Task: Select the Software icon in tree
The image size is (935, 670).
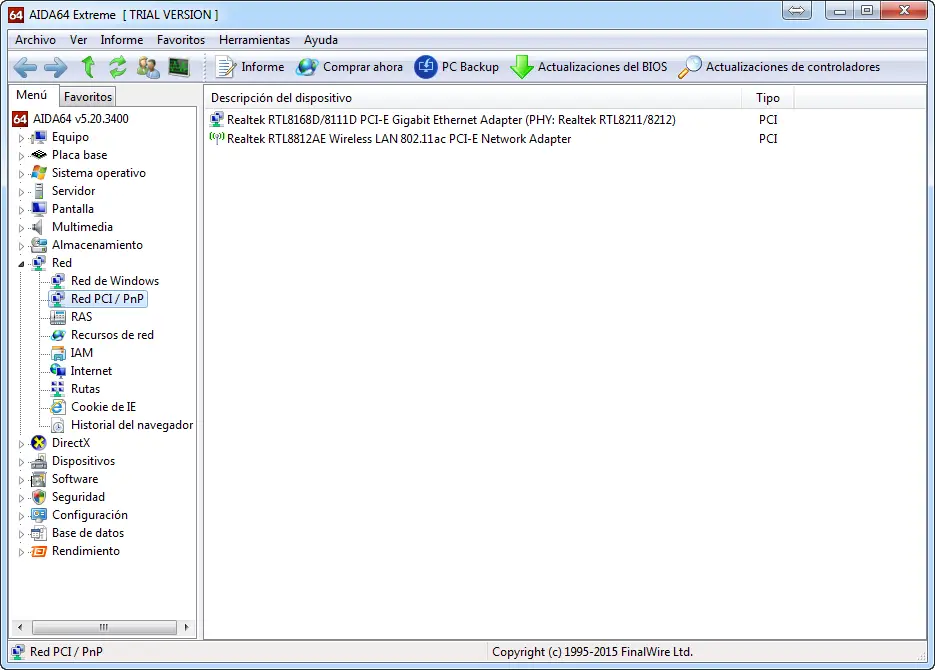Action: [39, 479]
